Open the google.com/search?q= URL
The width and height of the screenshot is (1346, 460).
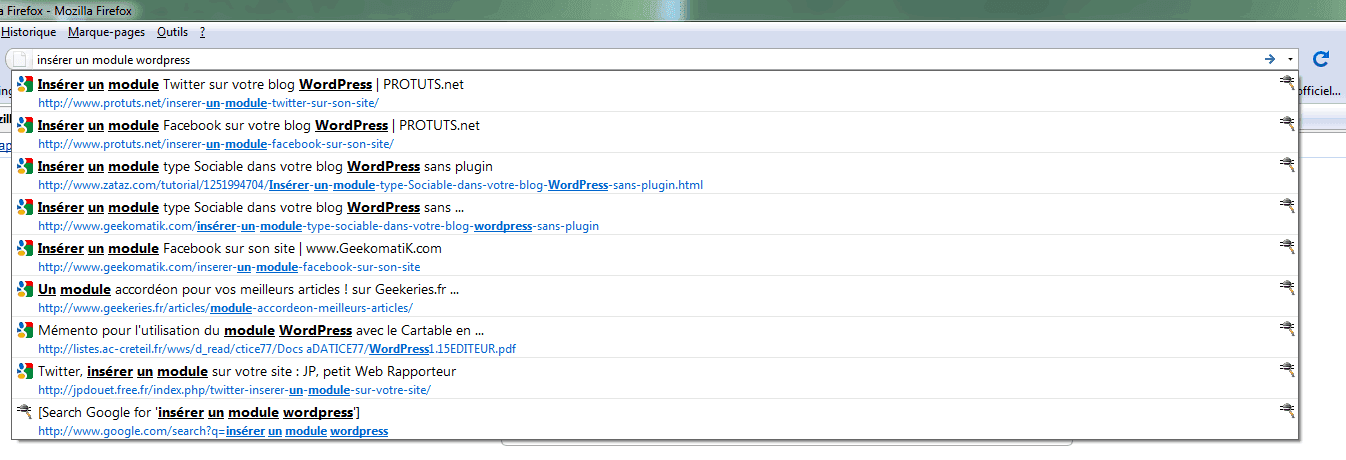pyautogui.click(x=213, y=431)
